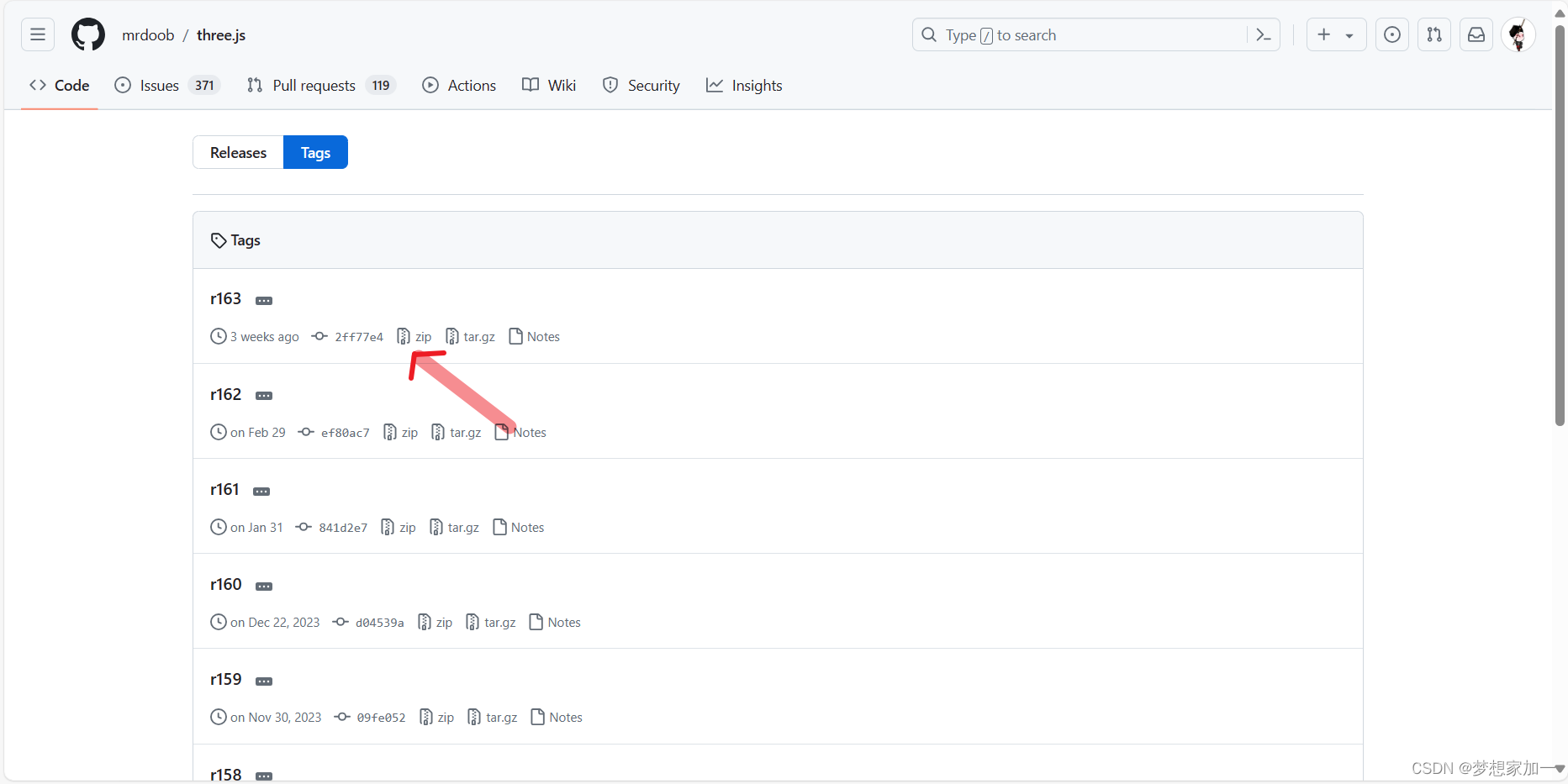
Task: Expand the r158 commit message ellipsis
Action: click(264, 776)
